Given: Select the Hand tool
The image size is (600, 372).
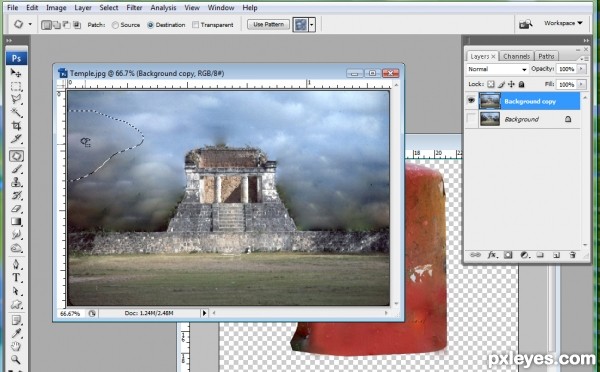Looking at the screenshot, I should pyautogui.click(x=16, y=347).
